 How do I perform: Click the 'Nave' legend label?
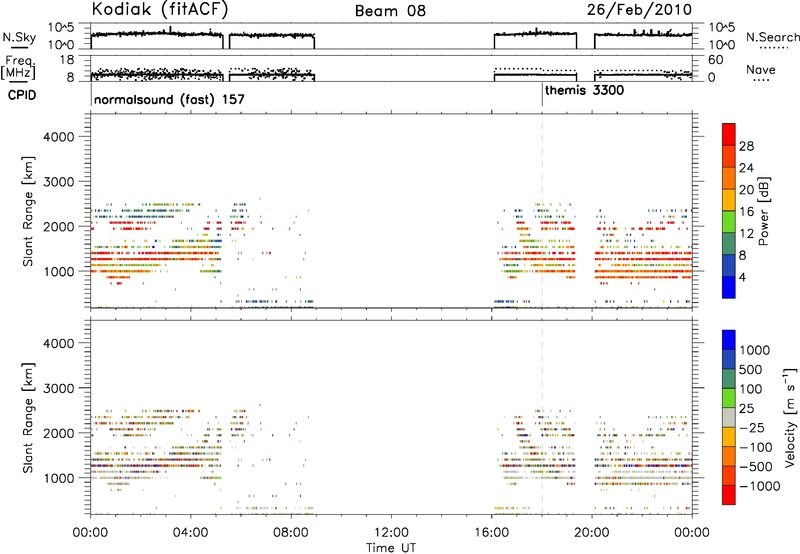tap(761, 69)
